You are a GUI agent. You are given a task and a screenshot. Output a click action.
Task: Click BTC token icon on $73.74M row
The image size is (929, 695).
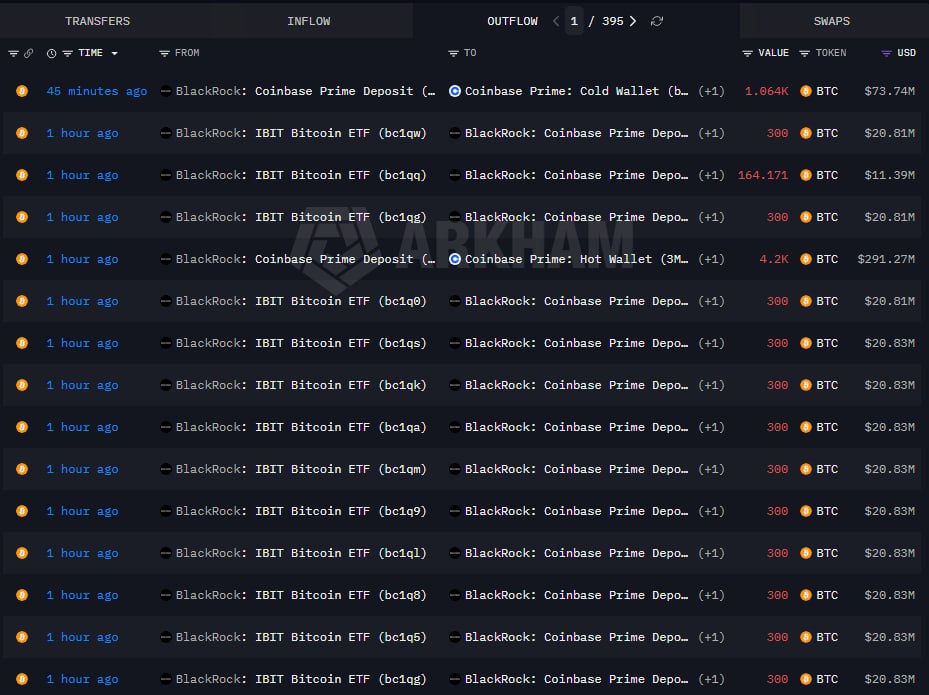pyautogui.click(x=806, y=91)
